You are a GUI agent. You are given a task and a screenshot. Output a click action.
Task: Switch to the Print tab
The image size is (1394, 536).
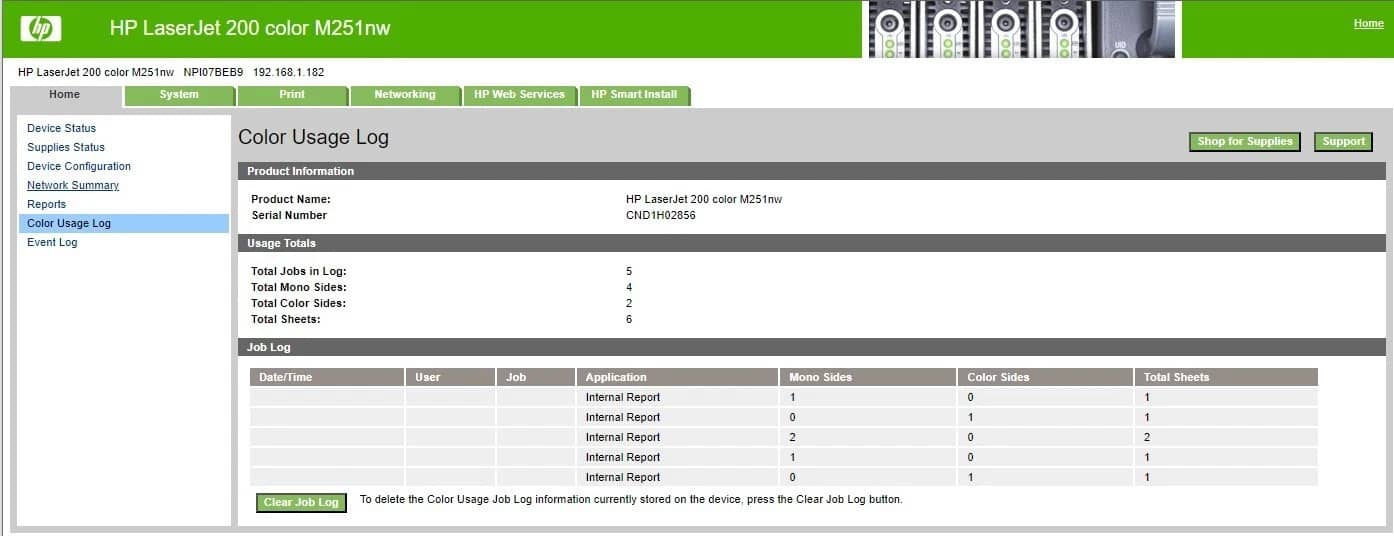(x=292, y=95)
